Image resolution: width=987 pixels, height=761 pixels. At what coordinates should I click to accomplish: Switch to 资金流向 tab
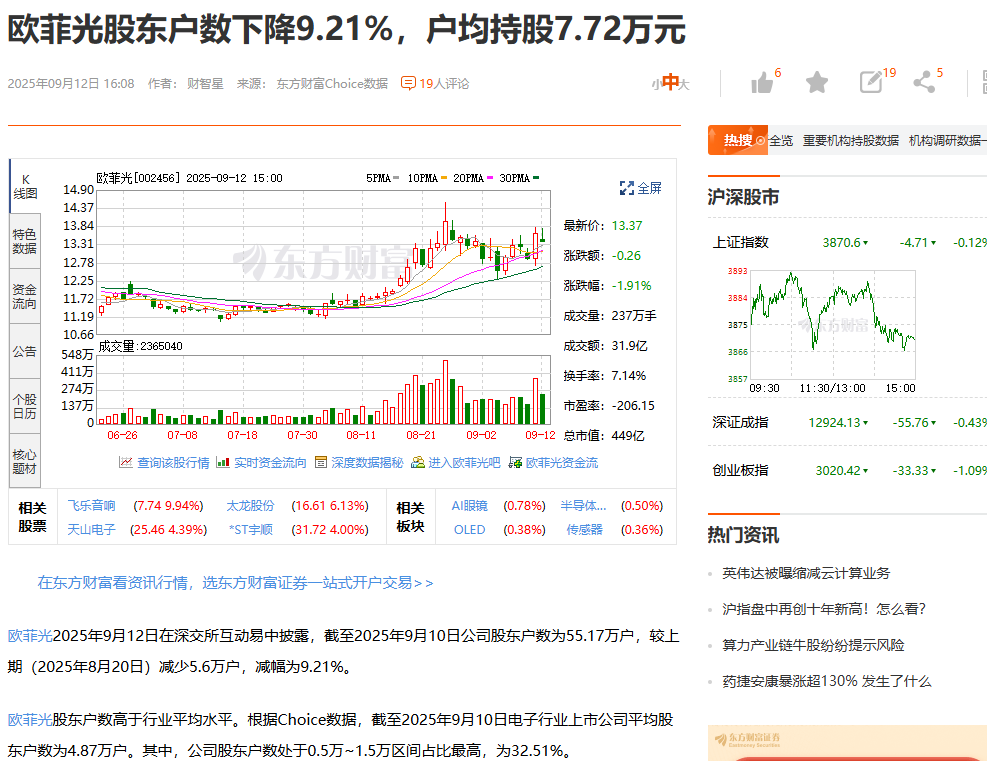[25, 296]
